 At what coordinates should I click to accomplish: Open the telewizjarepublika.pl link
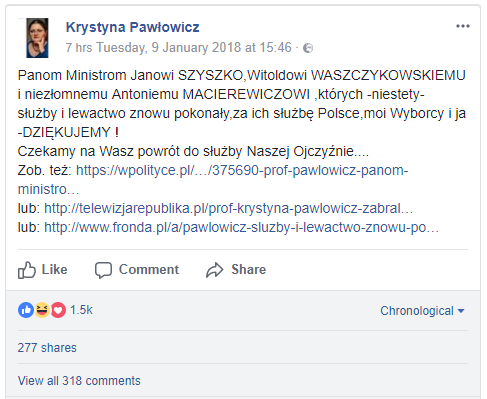pyautogui.click(x=228, y=208)
